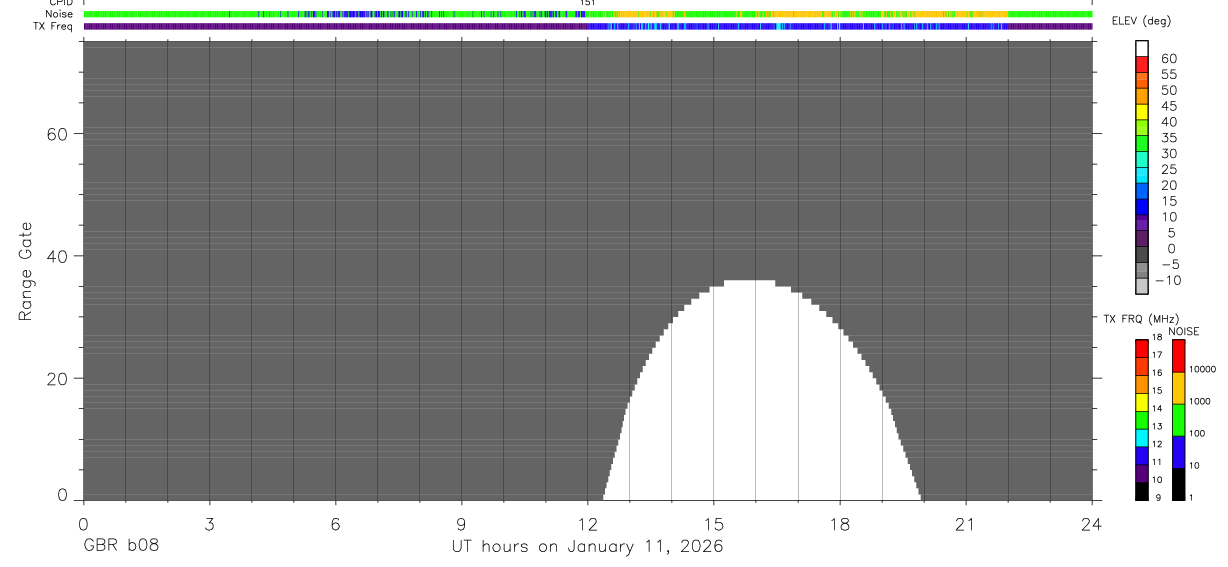
Task: Click the yellow swatch in ELEV color bar
Action: [1142, 112]
